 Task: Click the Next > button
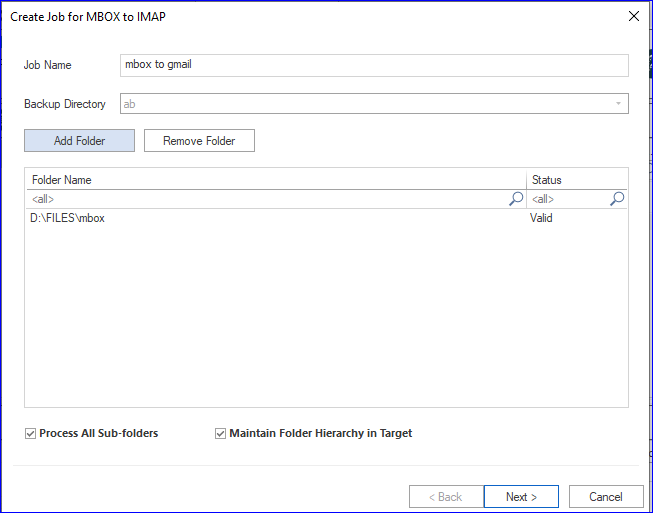tap(521, 496)
